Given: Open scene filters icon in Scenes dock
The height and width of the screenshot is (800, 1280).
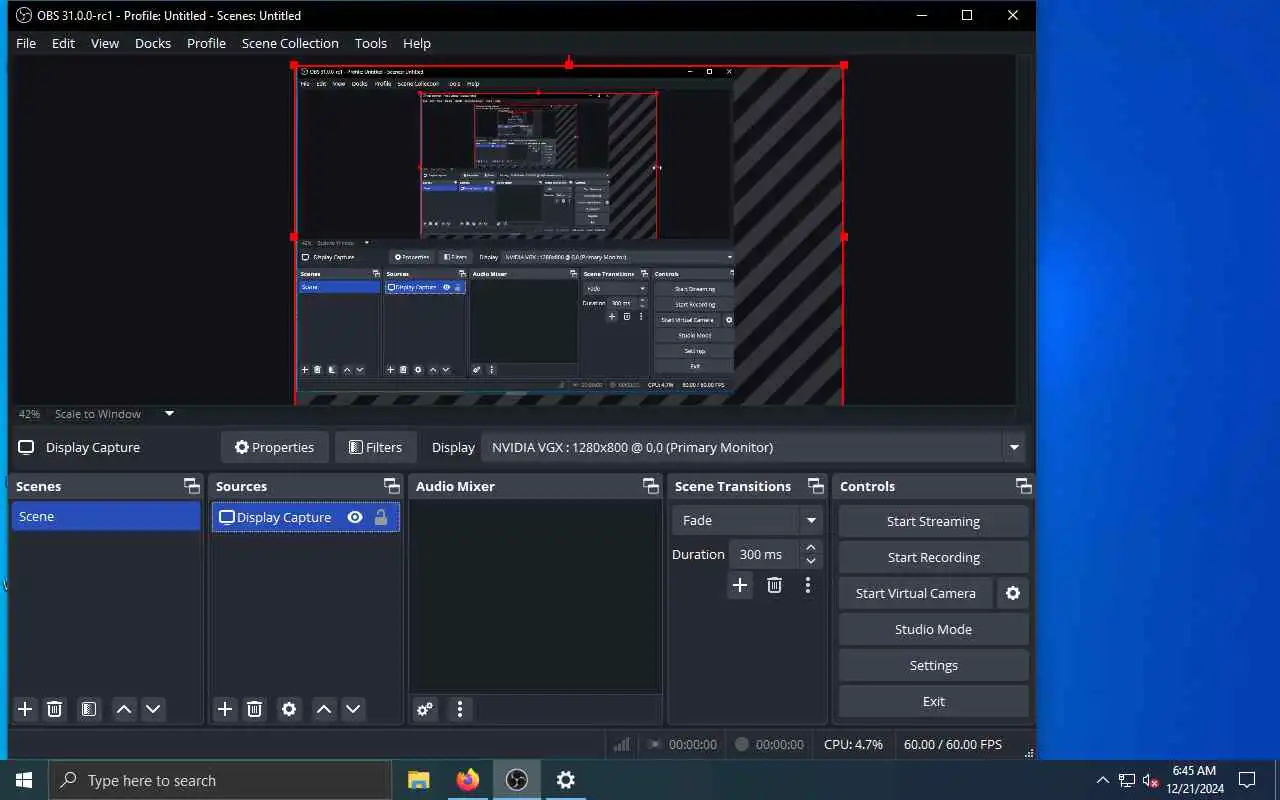Looking at the screenshot, I should tap(89, 709).
